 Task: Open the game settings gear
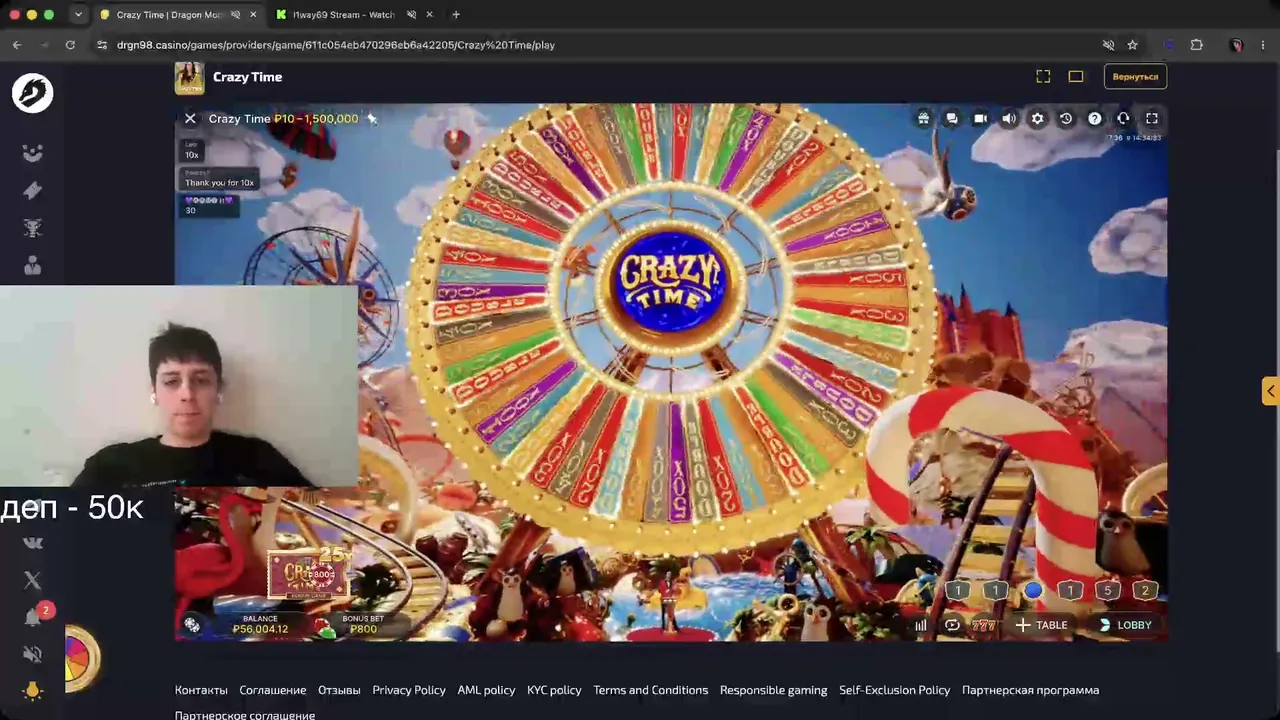[x=1037, y=119]
